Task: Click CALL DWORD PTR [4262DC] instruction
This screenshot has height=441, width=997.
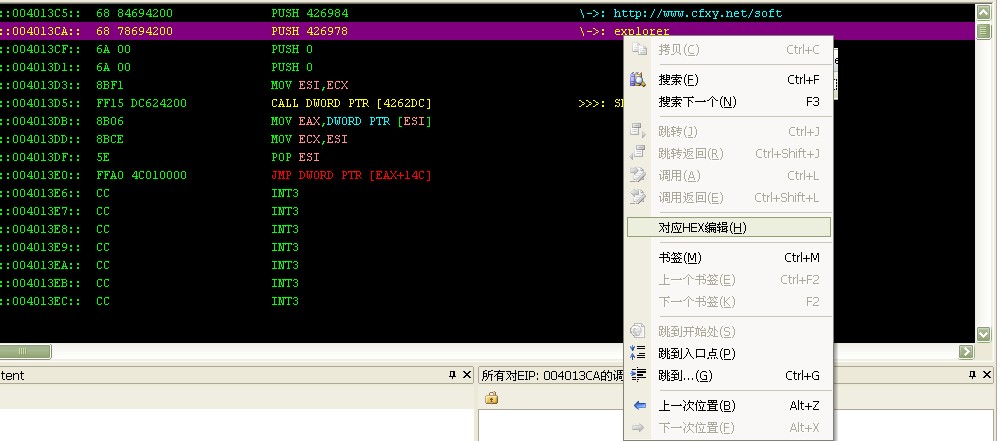Action: pos(351,103)
